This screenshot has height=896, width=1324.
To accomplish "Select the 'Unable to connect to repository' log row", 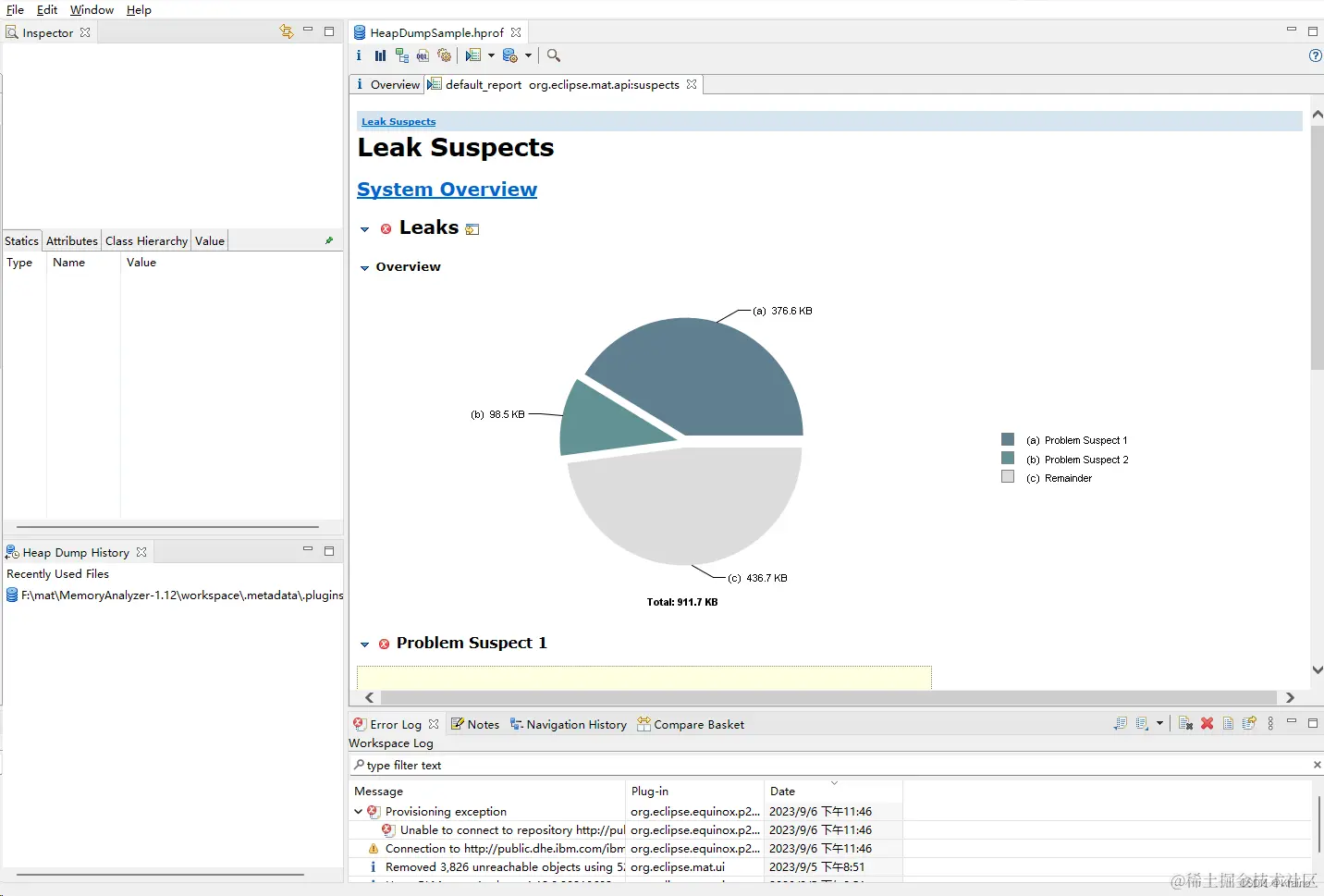I will click(x=626, y=830).
